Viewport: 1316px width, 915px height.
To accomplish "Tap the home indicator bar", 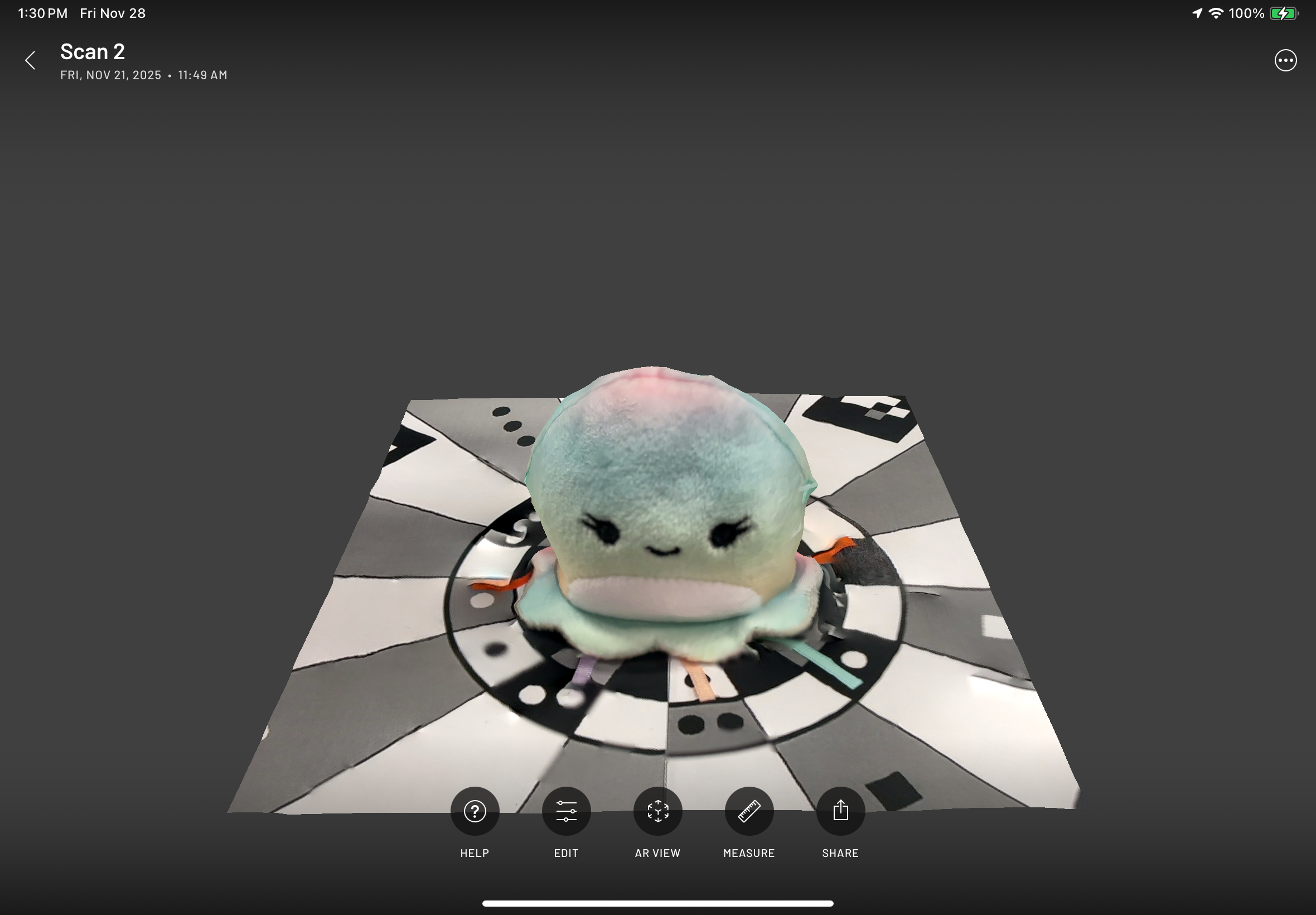I will click(x=657, y=903).
